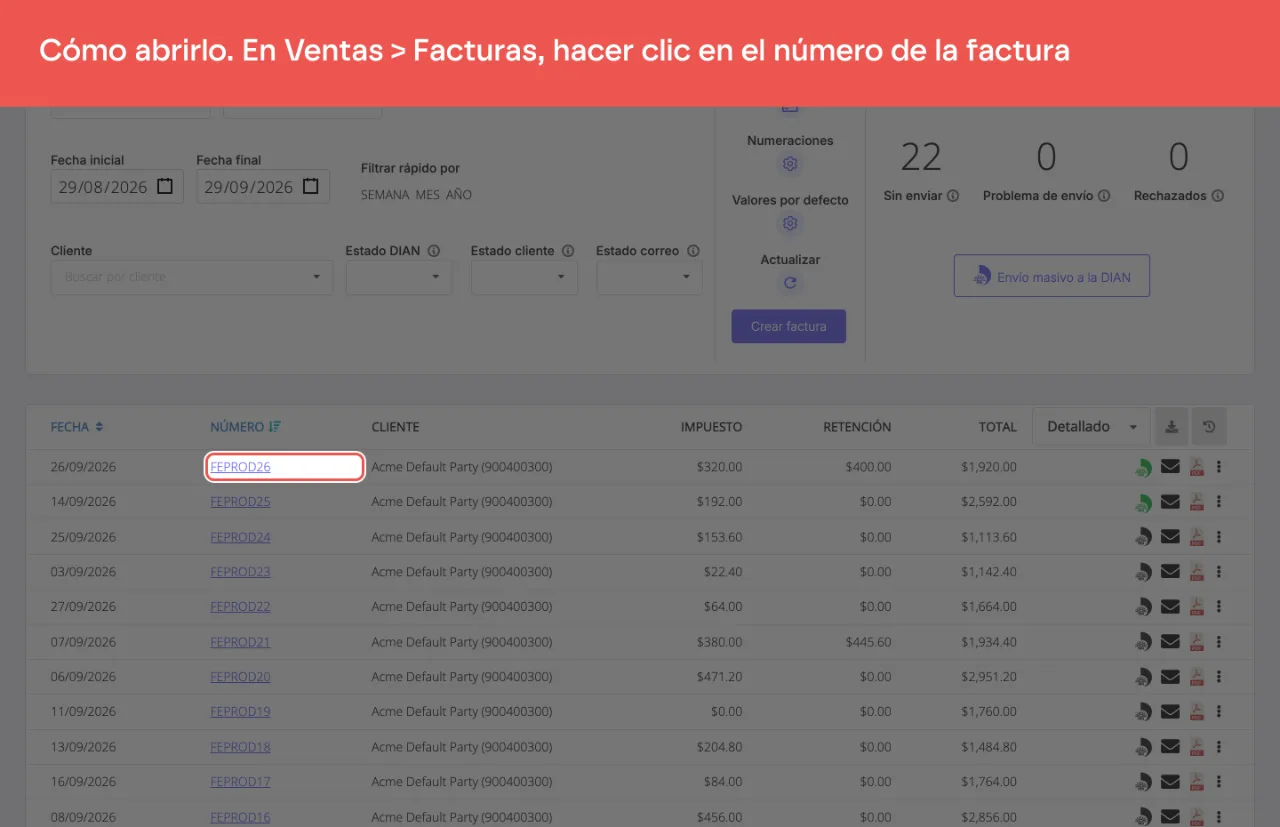Click the info icon beside Problema de envío

(x=1104, y=196)
